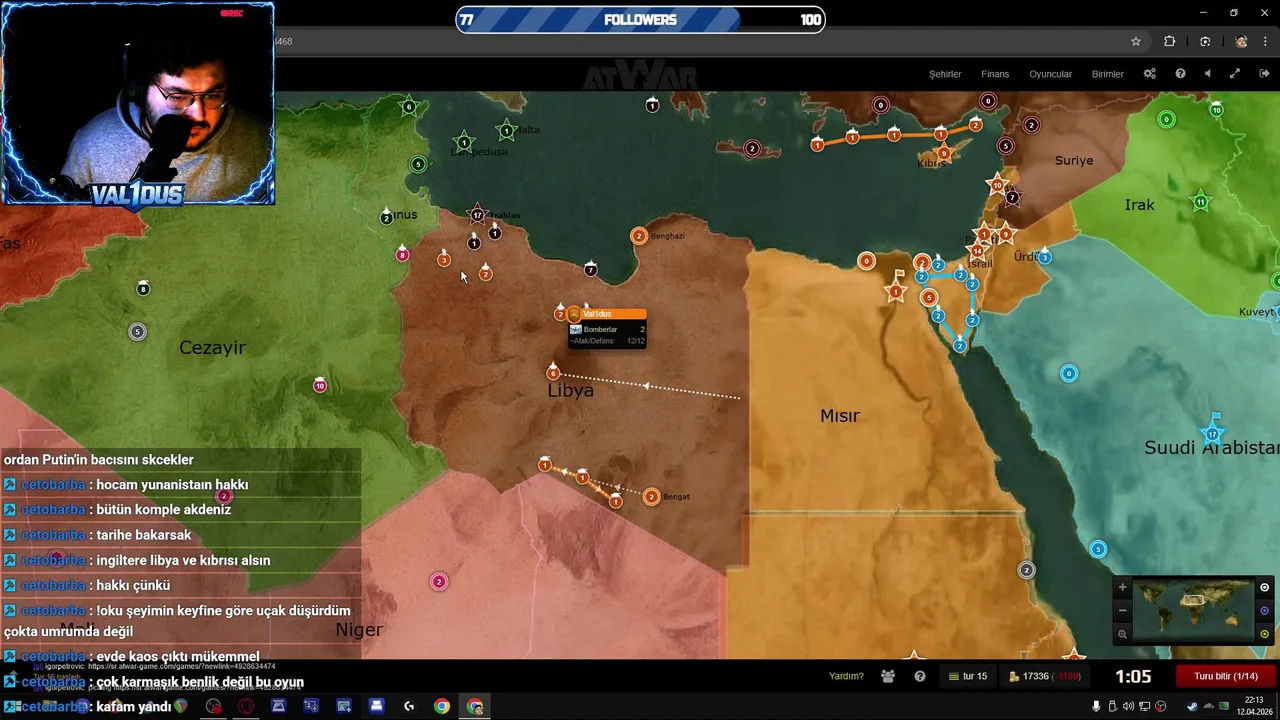Open Opera browser from taskbar
This screenshot has height=720, width=1280.
pos(246,706)
